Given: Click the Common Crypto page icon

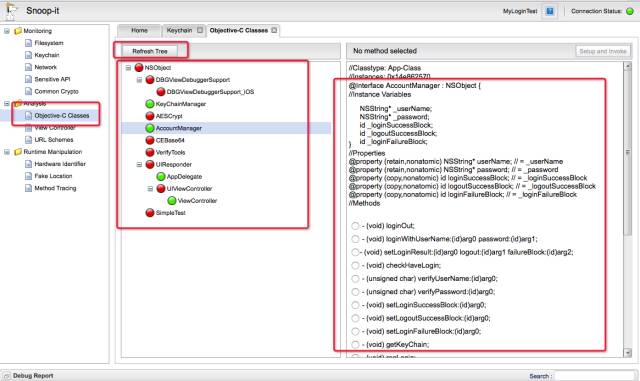Looking at the screenshot, I should click(28, 91).
